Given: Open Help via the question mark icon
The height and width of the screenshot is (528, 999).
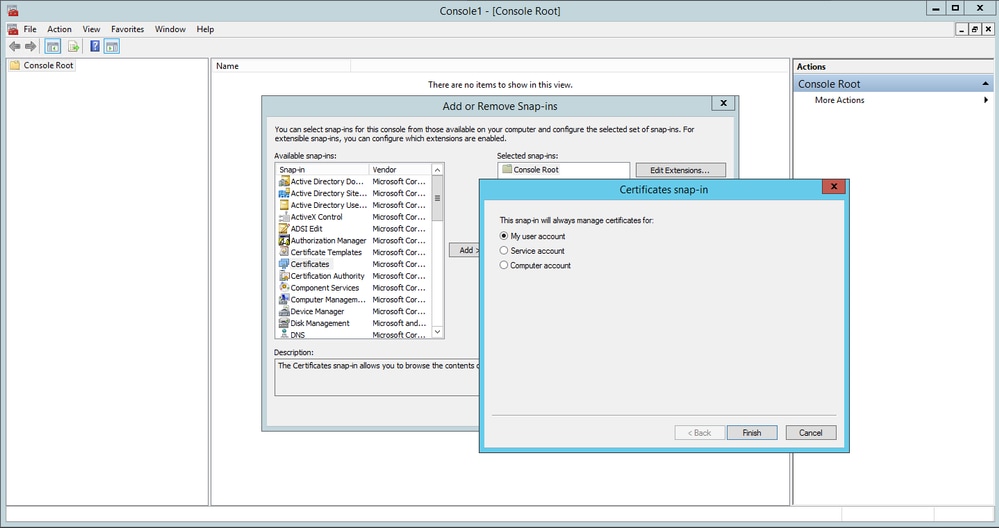Looking at the screenshot, I should pyautogui.click(x=94, y=46).
